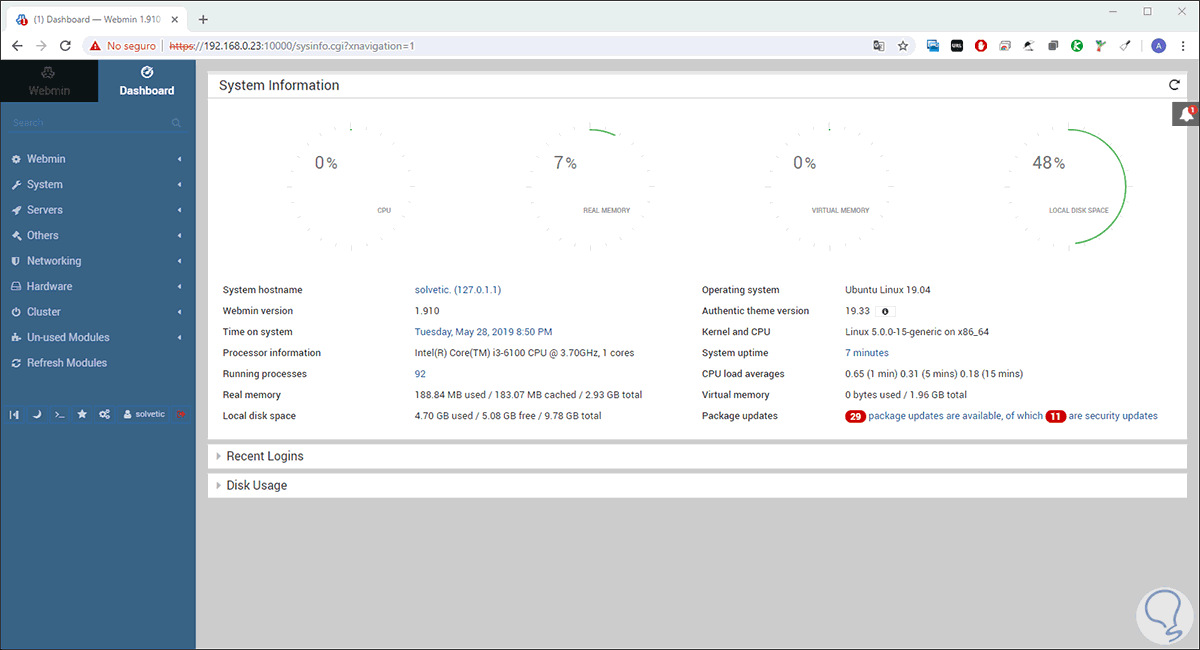Viewport: 1200px width, 650px height.
Task: Click the Real Memory 7% gauge
Action: click(x=590, y=187)
